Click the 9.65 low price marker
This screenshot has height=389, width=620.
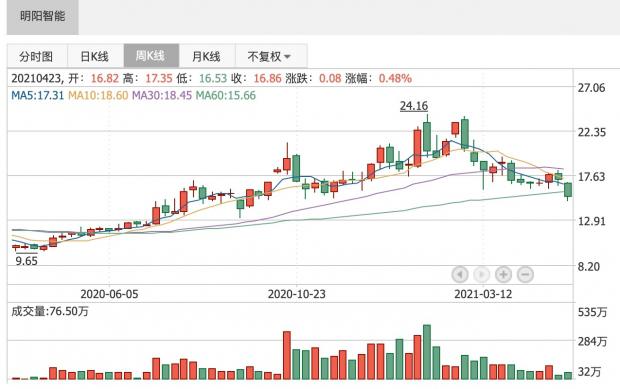26,261
